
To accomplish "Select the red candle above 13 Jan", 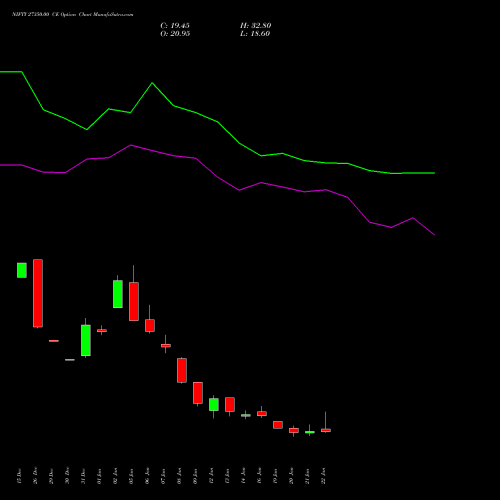I will (230, 404).
